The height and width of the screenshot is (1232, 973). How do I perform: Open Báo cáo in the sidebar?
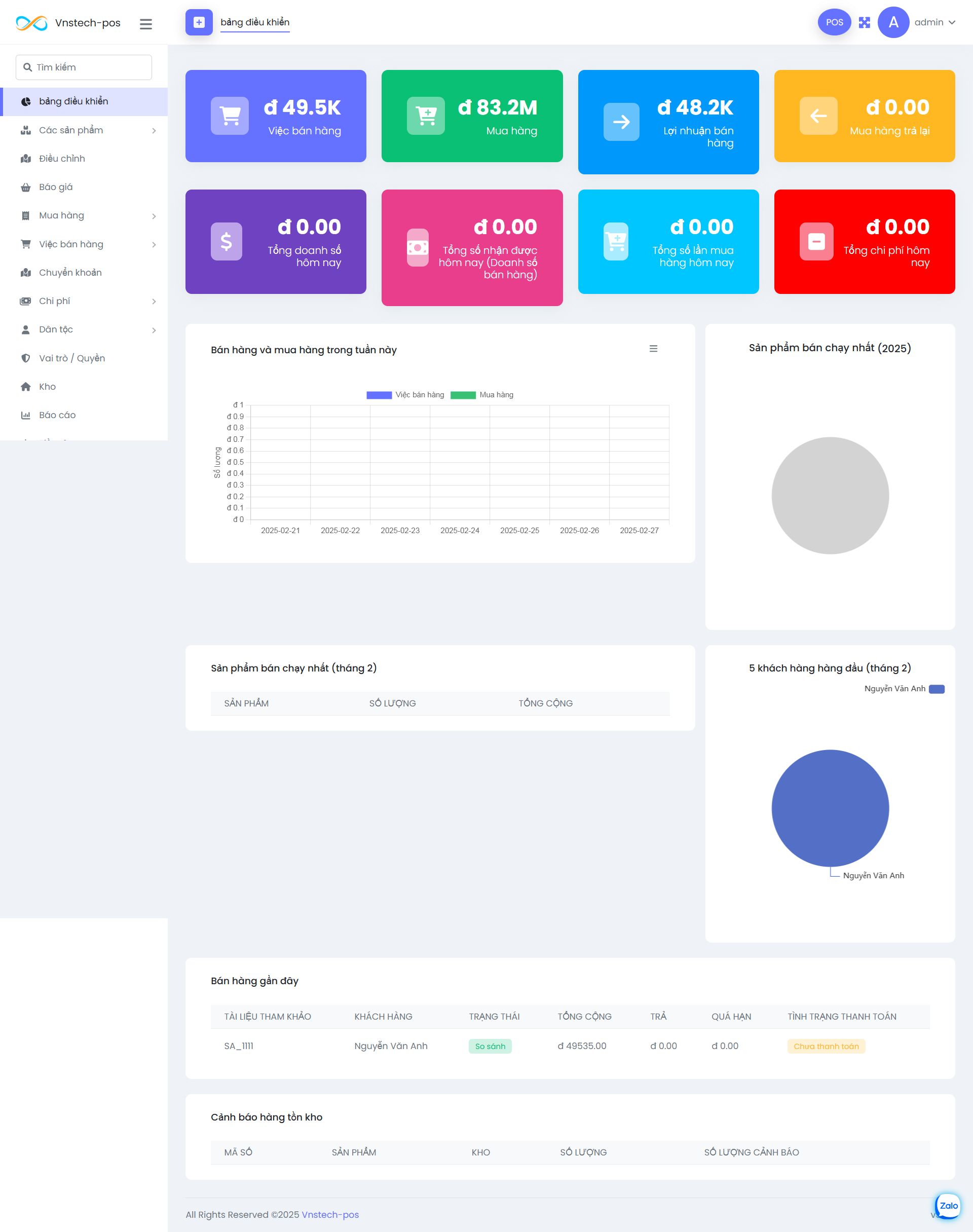tap(57, 415)
